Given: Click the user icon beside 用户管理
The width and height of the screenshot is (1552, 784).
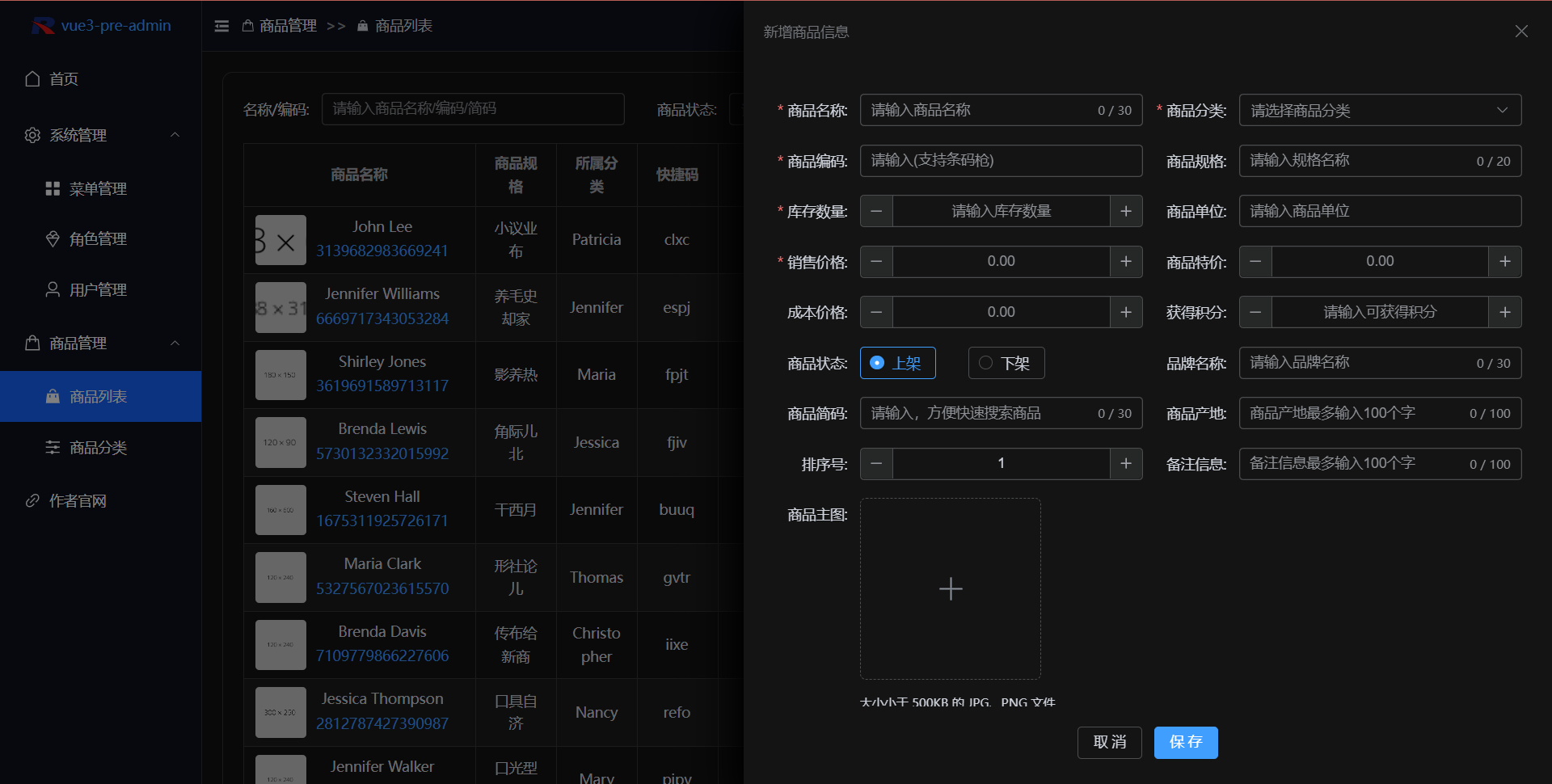Looking at the screenshot, I should point(53,289).
